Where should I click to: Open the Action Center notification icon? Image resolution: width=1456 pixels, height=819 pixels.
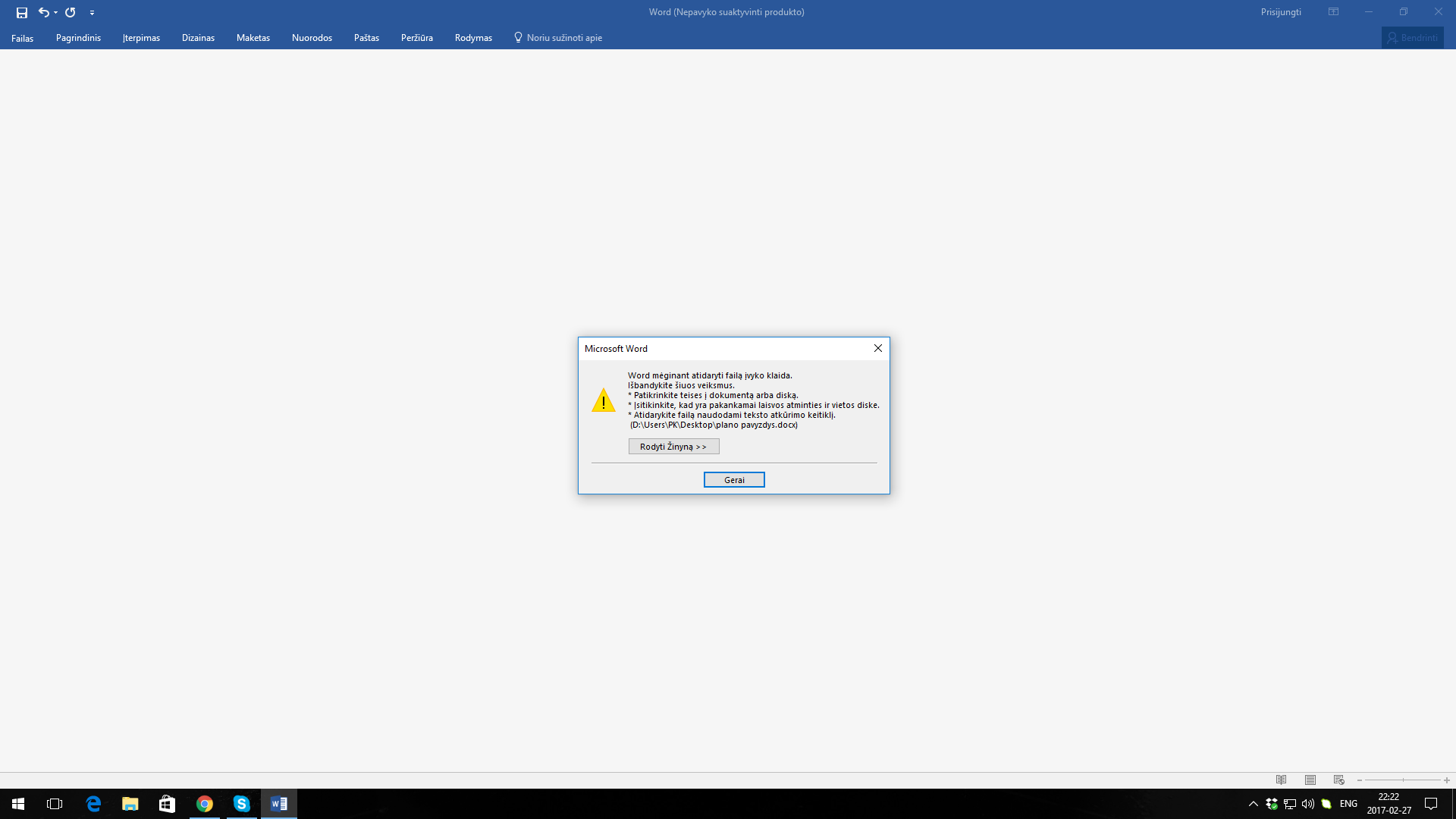tap(1431, 804)
